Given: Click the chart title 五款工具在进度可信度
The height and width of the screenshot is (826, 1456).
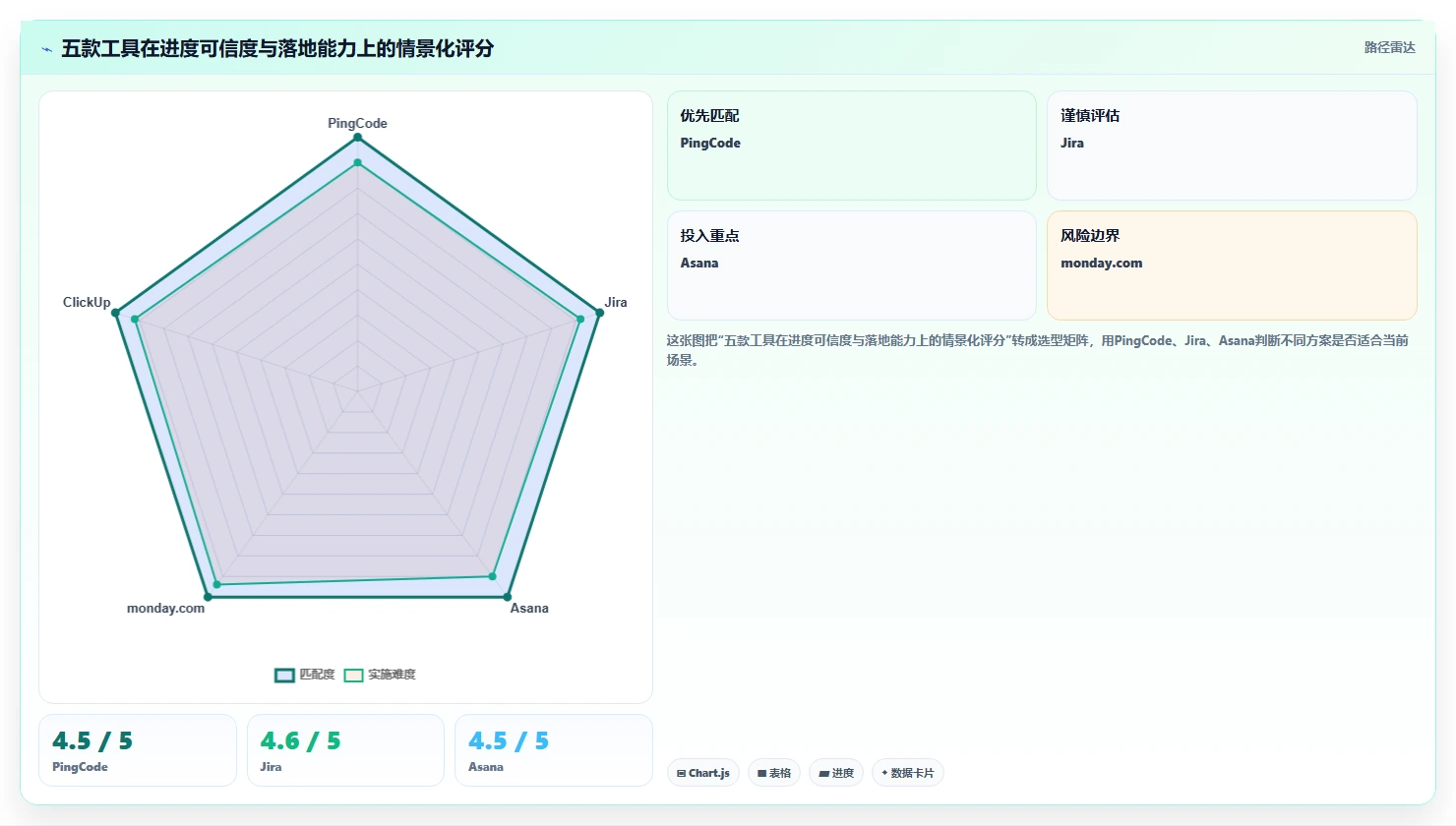Looking at the screenshot, I should tap(277, 48).
